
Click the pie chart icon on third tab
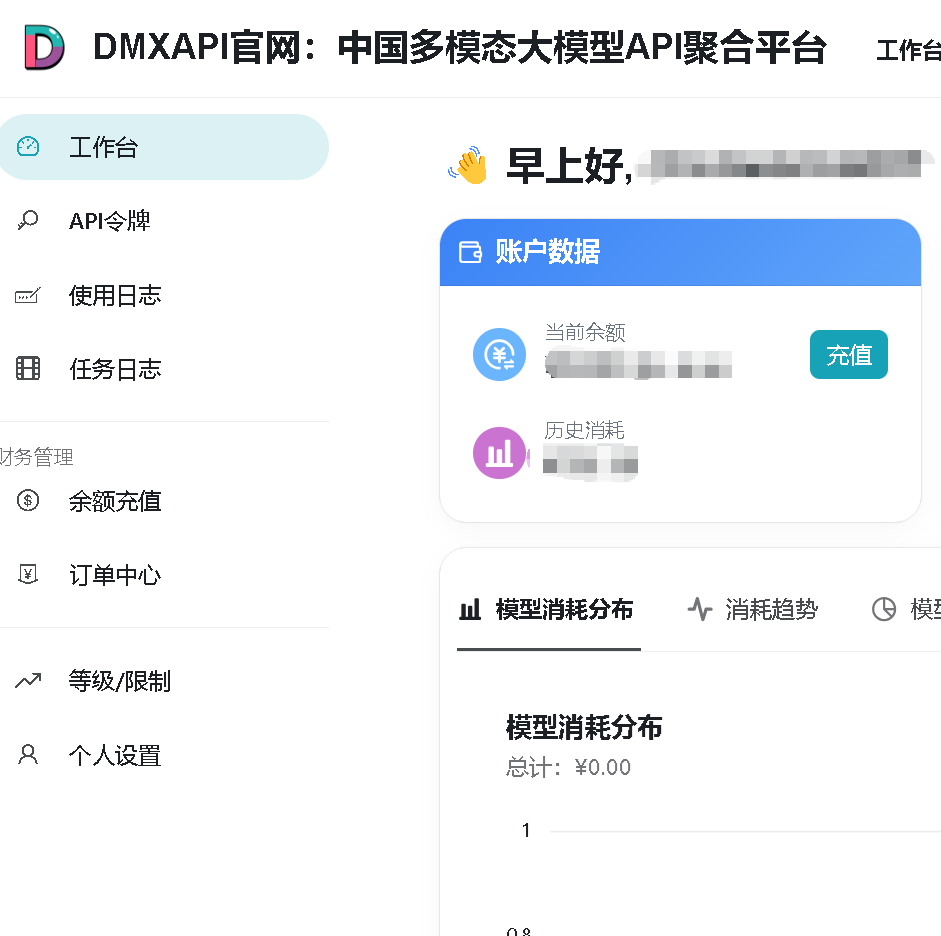coord(884,609)
